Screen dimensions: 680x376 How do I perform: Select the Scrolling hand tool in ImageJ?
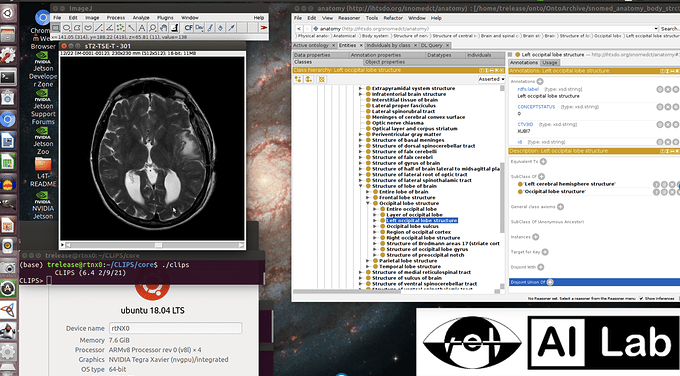(163, 28)
